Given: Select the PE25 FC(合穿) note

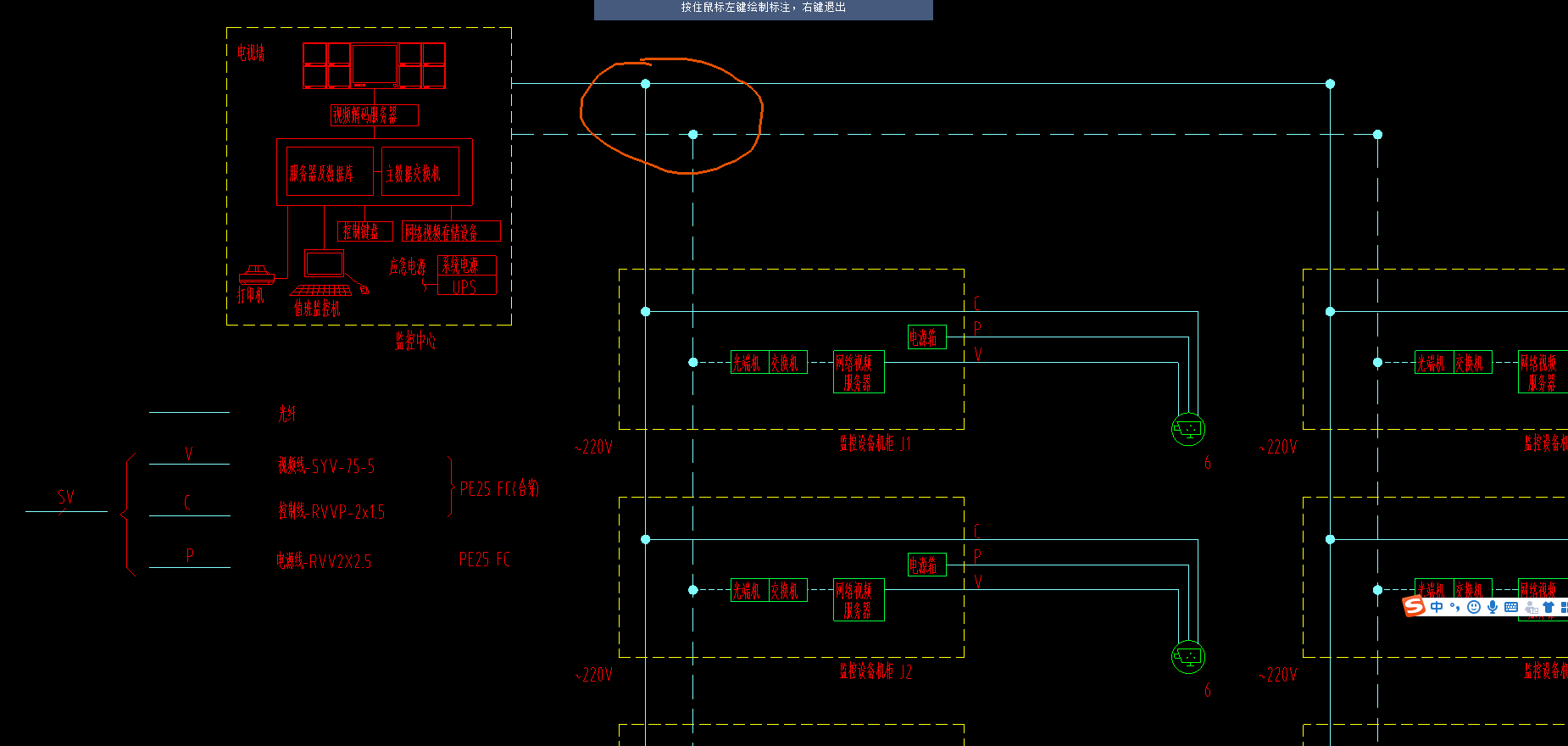Looking at the screenshot, I should tap(499, 488).
